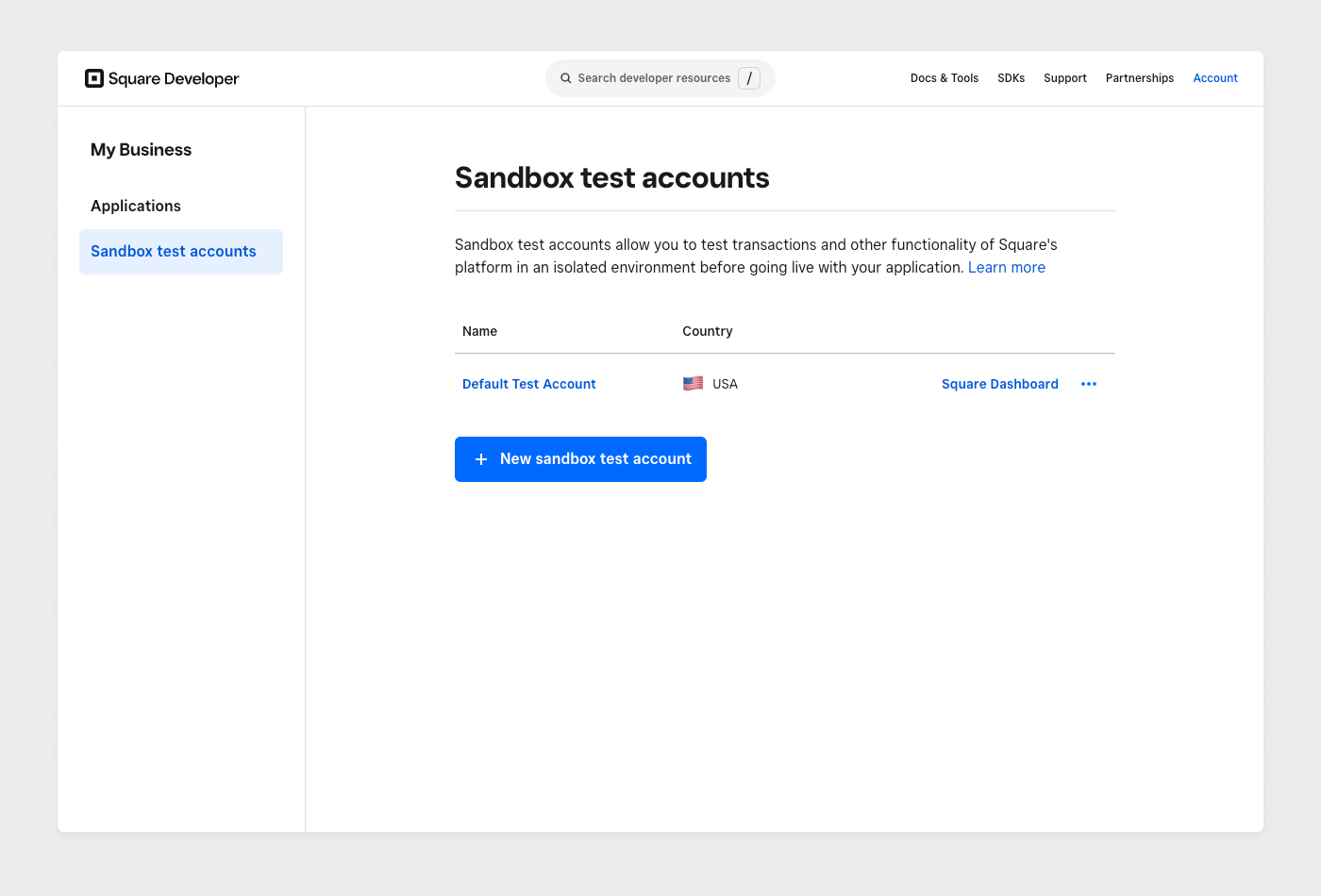Open Partnerships in top navigation
The width and height of the screenshot is (1321, 896).
tap(1140, 78)
